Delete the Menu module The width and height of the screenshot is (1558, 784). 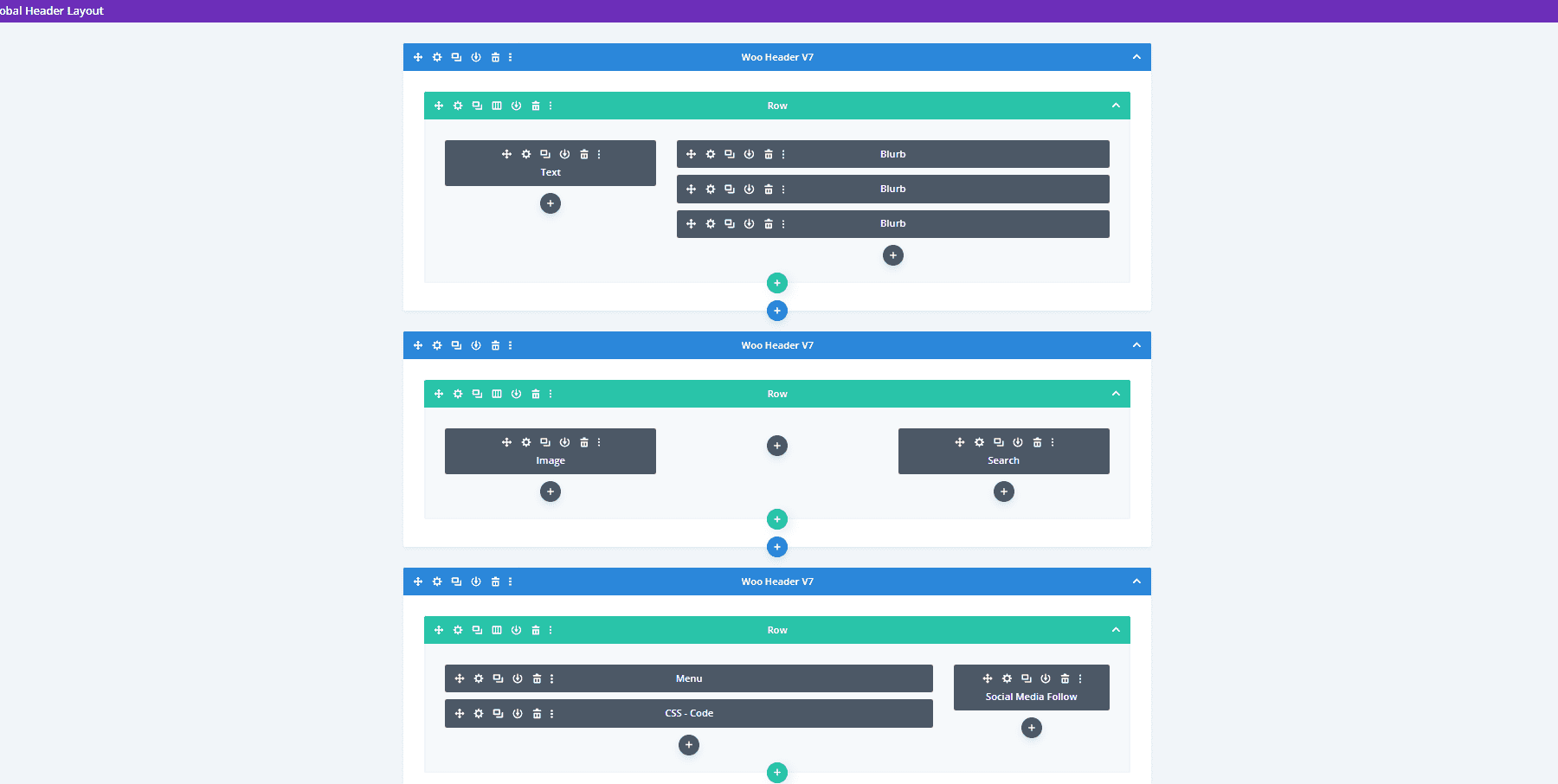point(537,678)
